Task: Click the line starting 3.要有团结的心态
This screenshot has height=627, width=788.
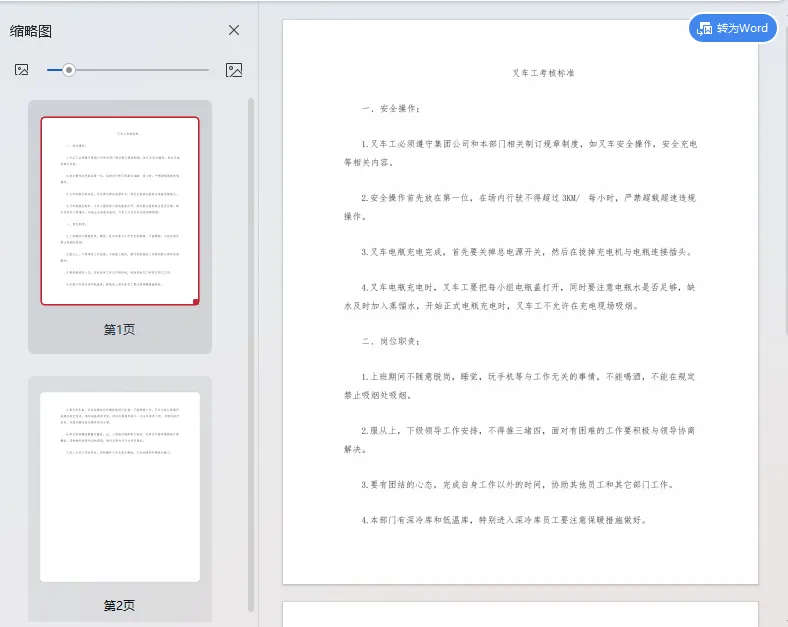Action: click(x=518, y=485)
